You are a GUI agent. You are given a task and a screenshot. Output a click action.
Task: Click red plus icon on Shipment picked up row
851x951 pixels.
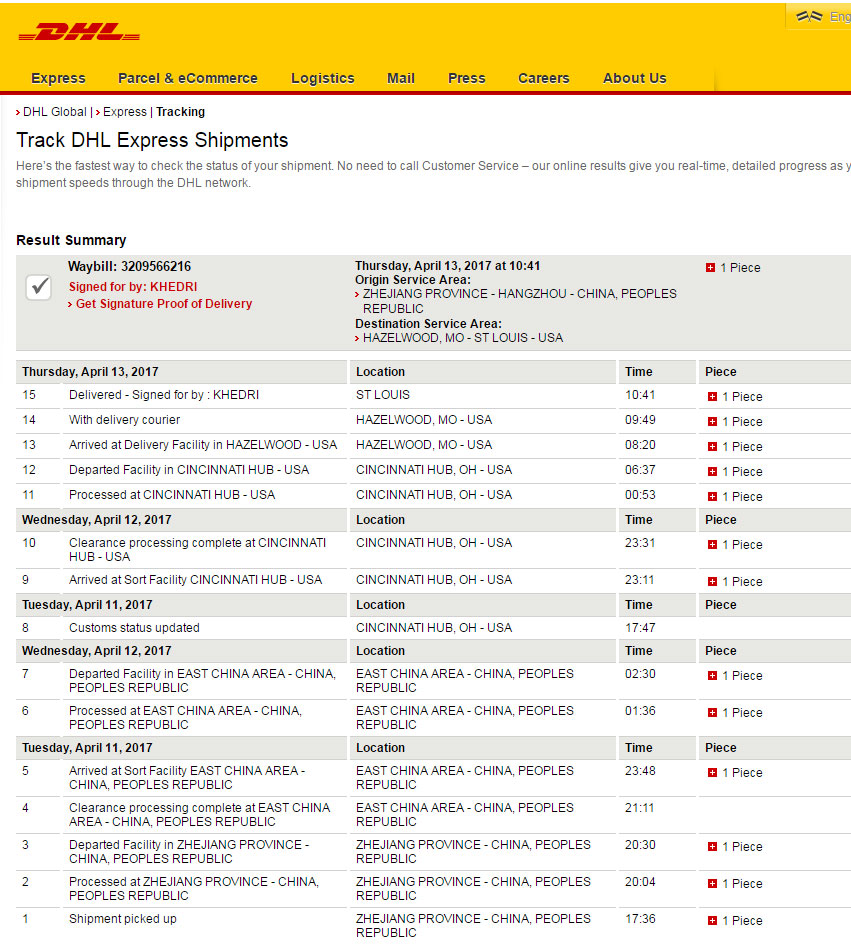712,921
